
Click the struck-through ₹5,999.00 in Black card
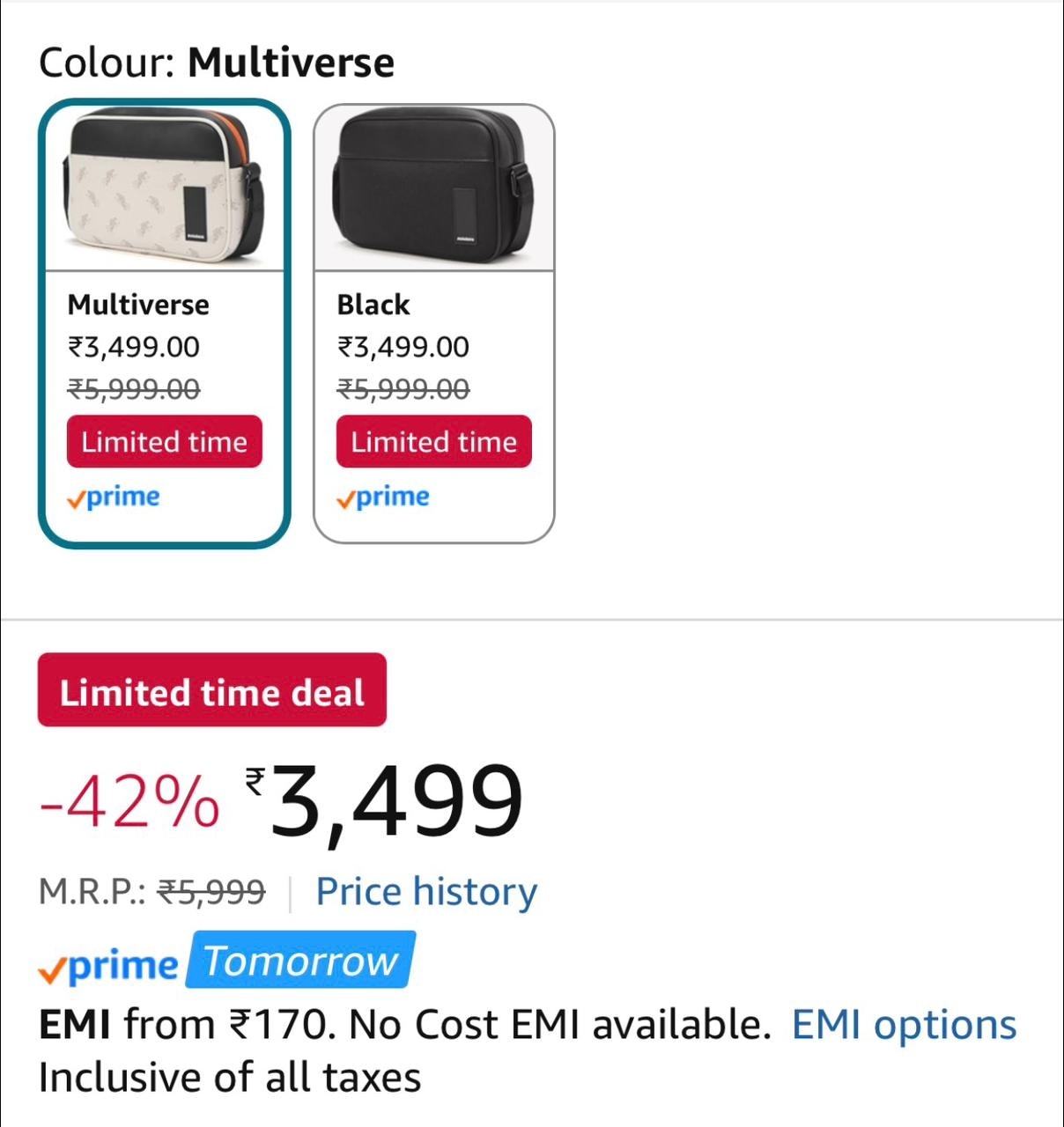403,388
